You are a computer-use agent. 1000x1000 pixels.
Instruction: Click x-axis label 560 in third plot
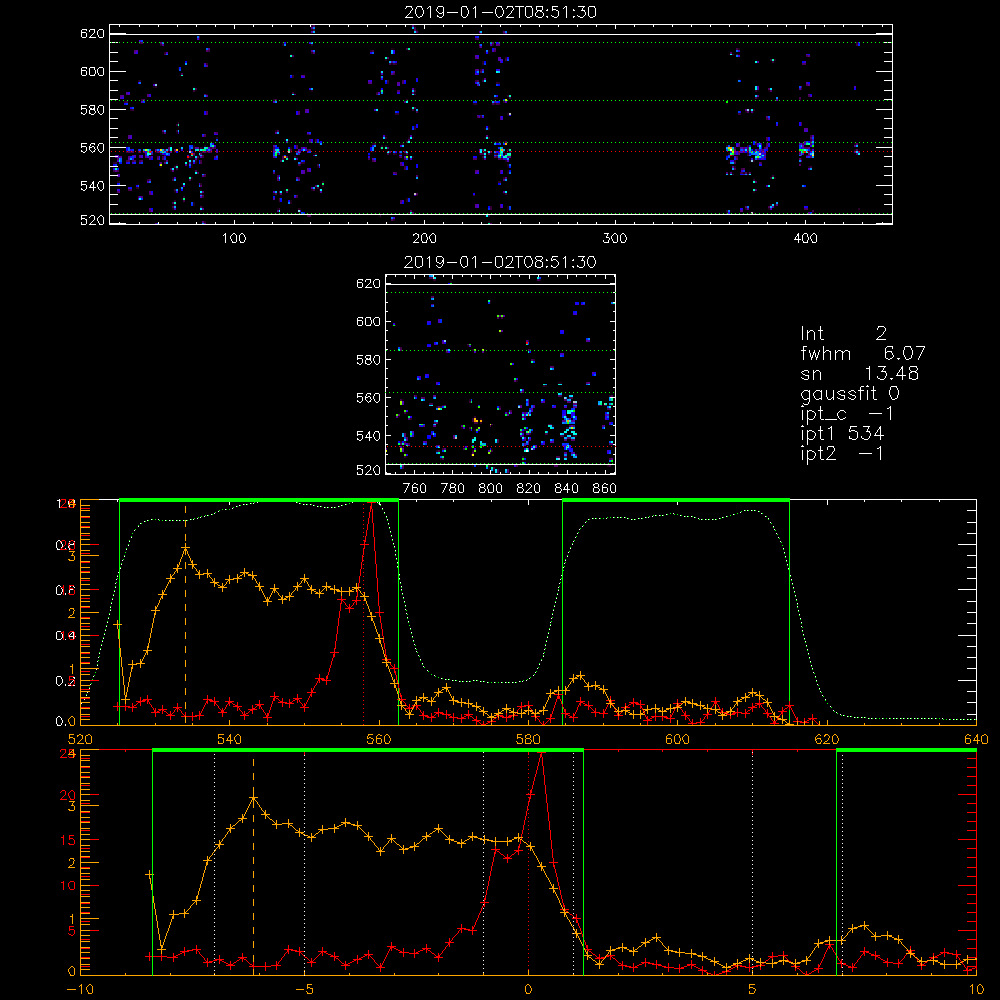point(379,739)
